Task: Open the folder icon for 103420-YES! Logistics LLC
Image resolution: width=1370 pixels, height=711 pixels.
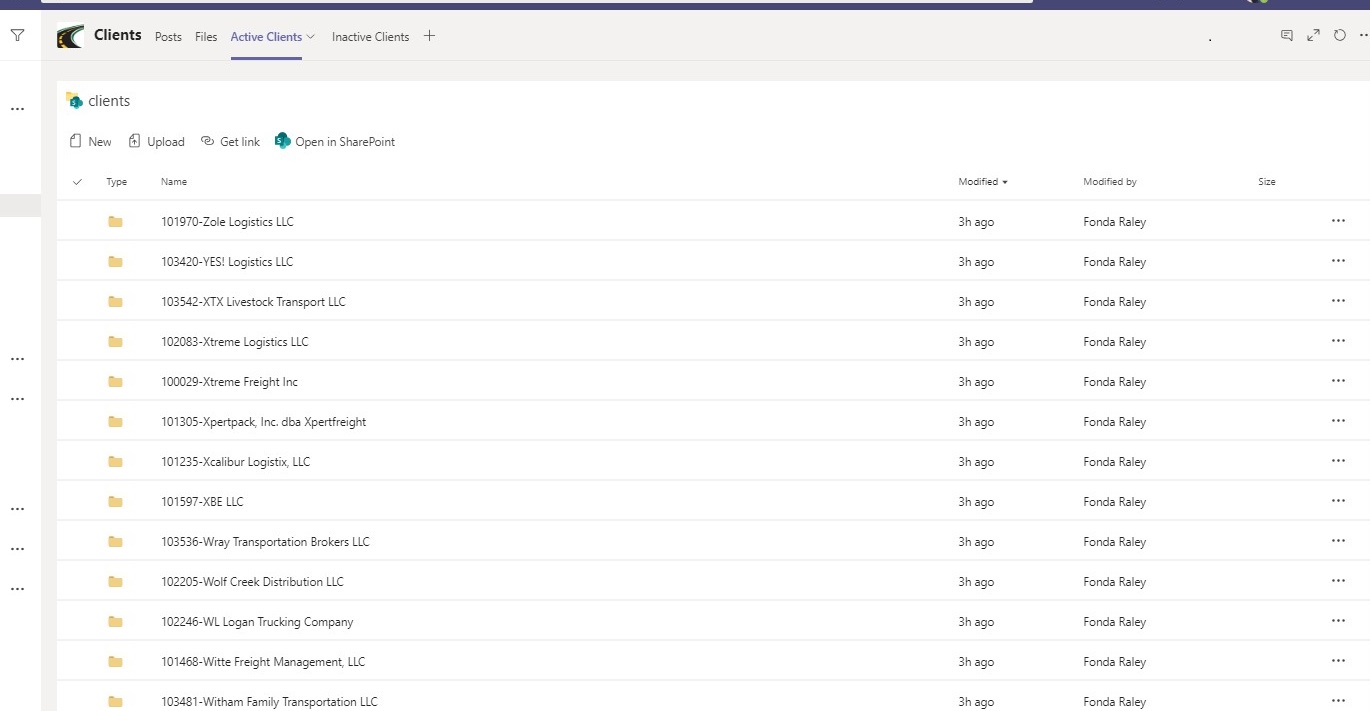Action: [115, 261]
